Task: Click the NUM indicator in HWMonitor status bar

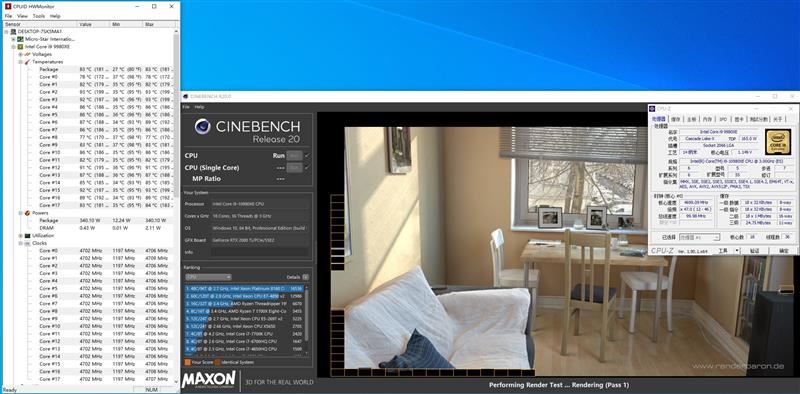Action: 152,390
